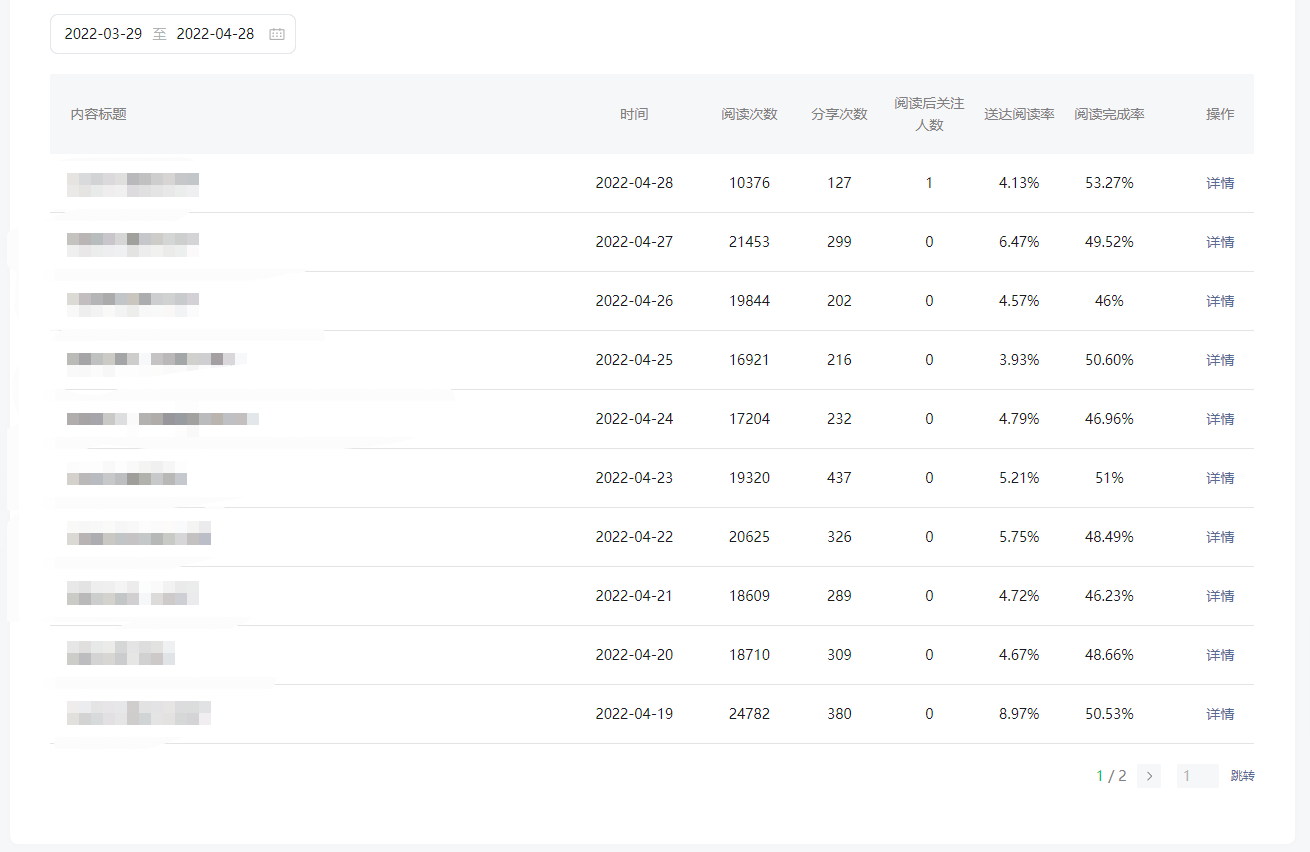The image size is (1310, 852).
Task: Select 详情 on the 2022-04-24 row
Action: click(x=1220, y=419)
